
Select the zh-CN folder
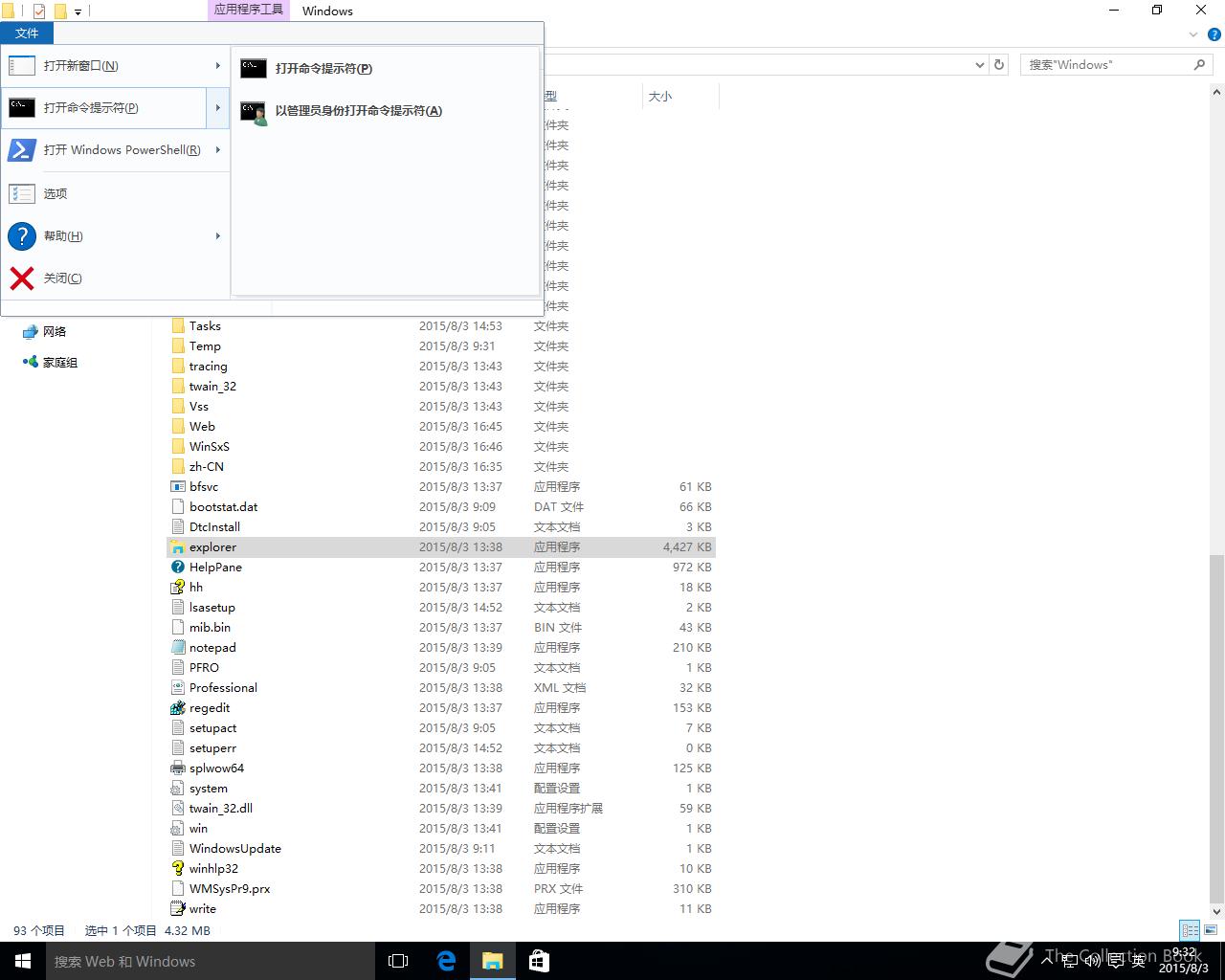click(442, 467)
